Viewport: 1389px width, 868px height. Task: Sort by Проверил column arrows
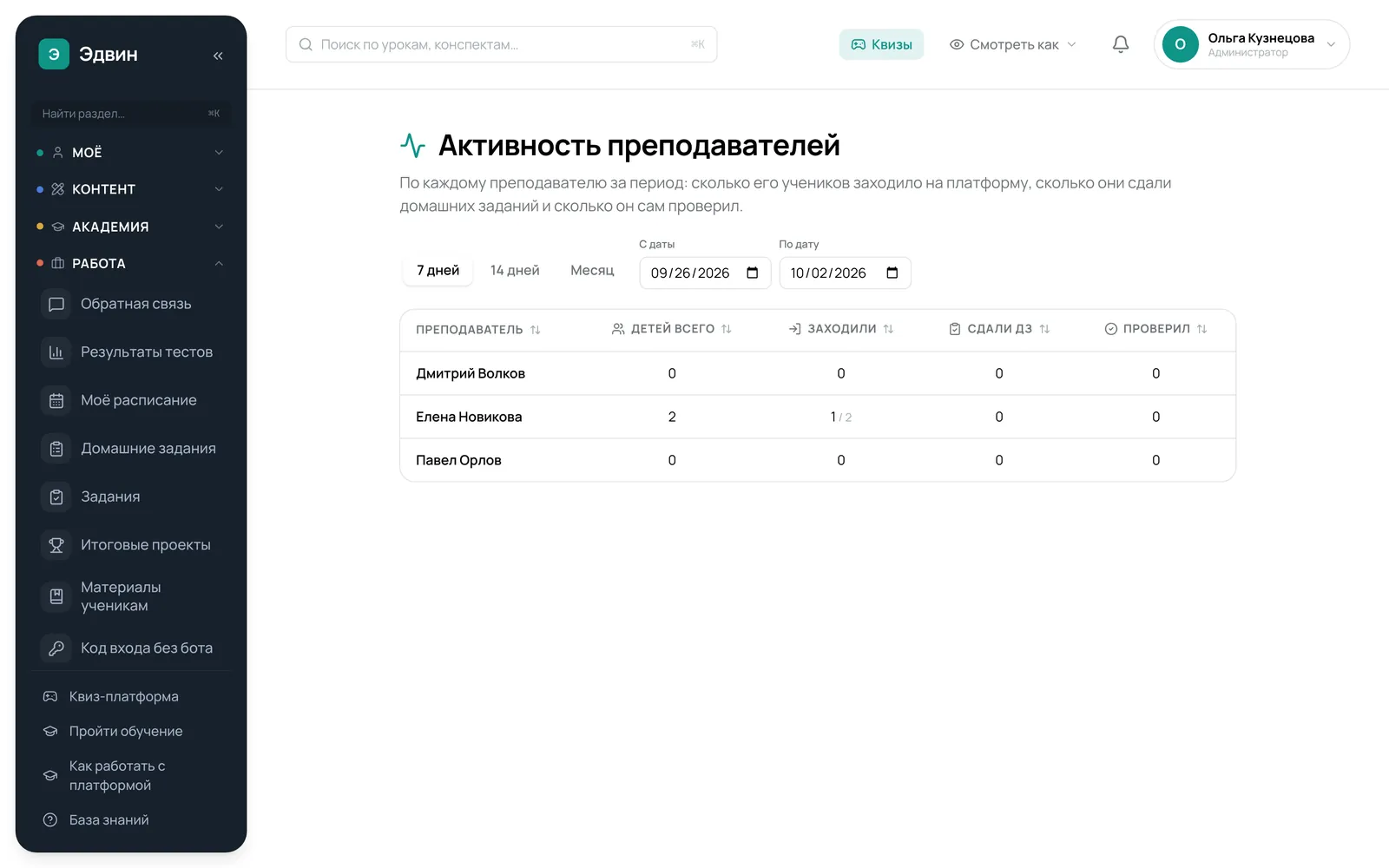tap(1201, 329)
